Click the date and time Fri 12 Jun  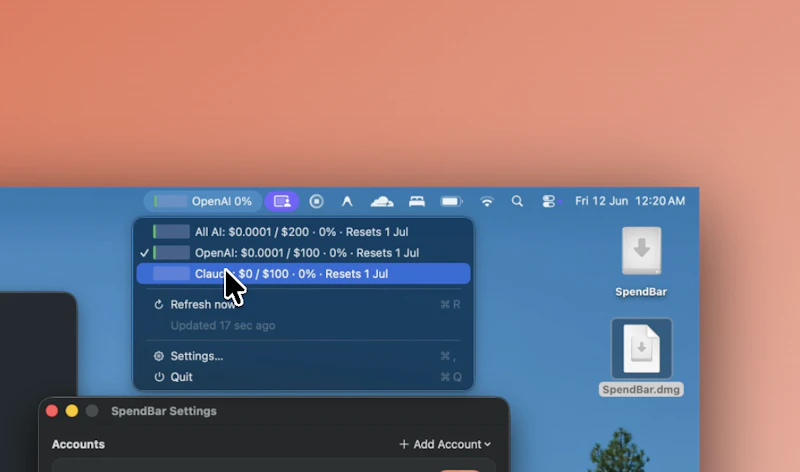coord(630,201)
